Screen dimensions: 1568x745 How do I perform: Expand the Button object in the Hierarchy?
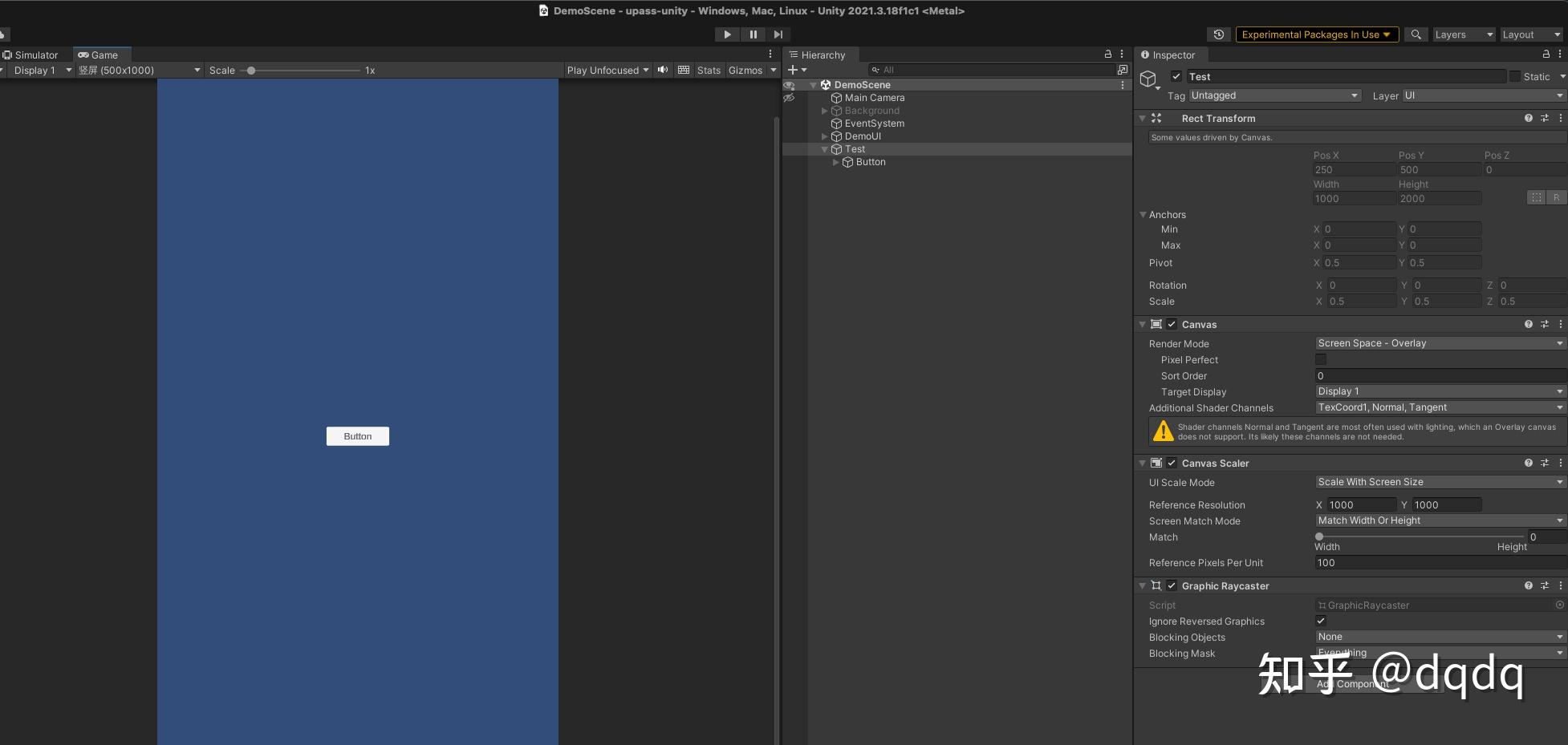pyautogui.click(x=835, y=162)
